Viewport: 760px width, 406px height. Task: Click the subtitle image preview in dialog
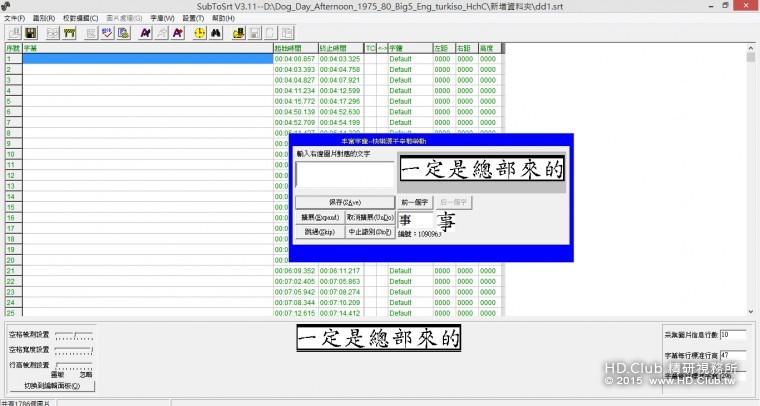(x=482, y=169)
